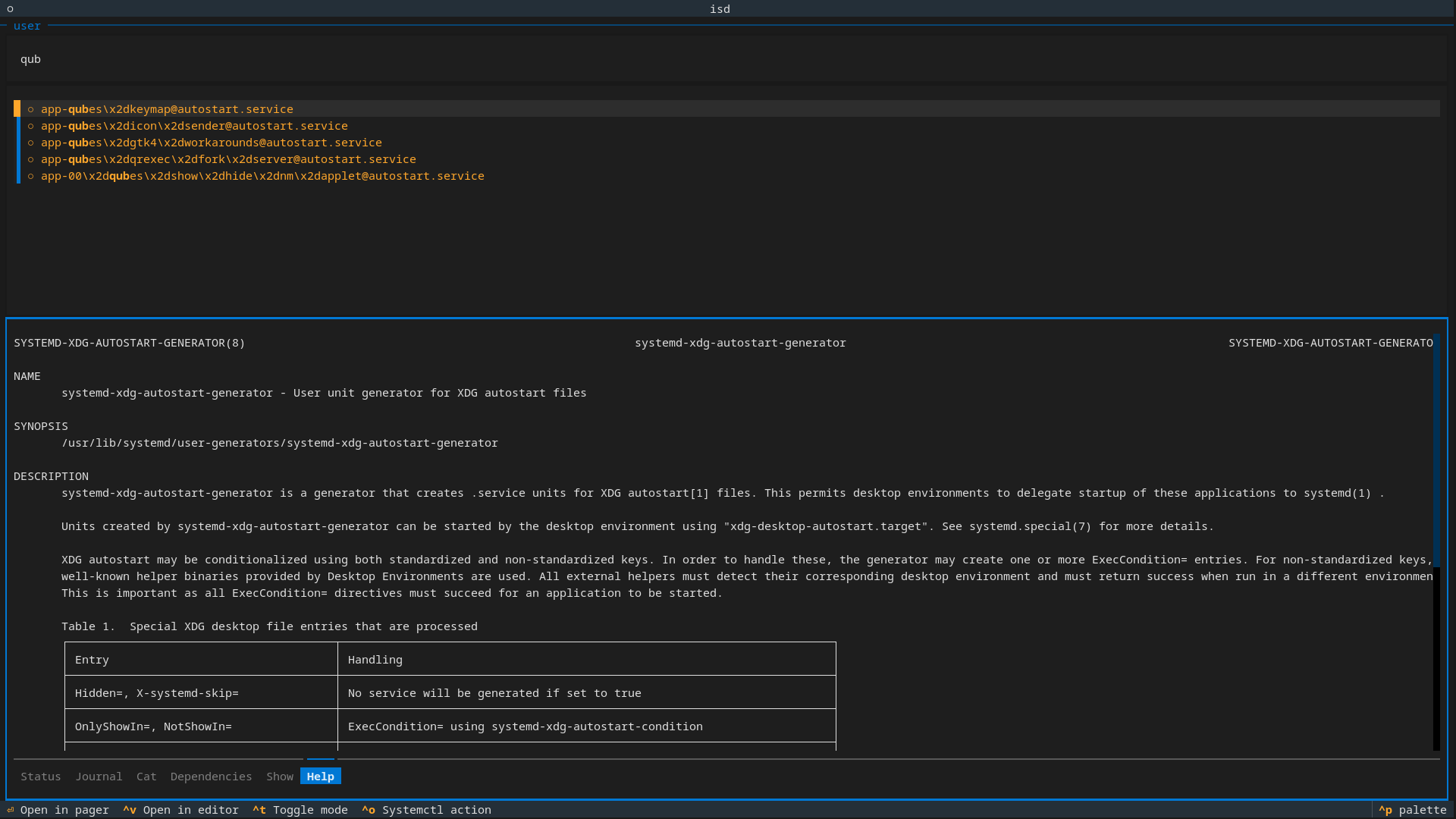The width and height of the screenshot is (1456, 819).
Task: Click the 'SYNOPSIS' section heading
Action: pyautogui.click(x=41, y=426)
